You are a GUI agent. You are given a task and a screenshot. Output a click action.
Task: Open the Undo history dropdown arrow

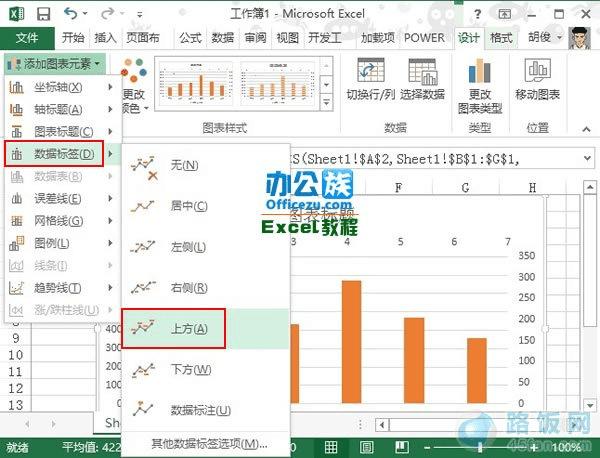tap(85, 14)
